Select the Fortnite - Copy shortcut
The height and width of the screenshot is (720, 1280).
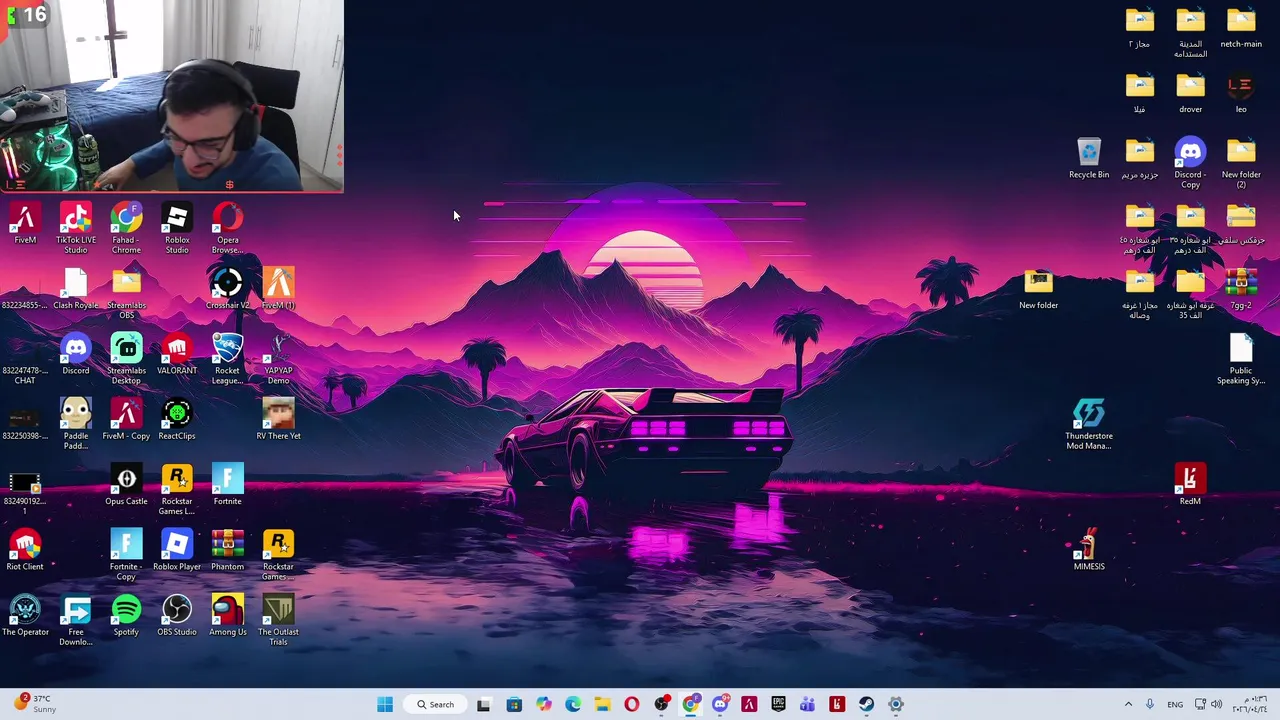click(x=126, y=555)
